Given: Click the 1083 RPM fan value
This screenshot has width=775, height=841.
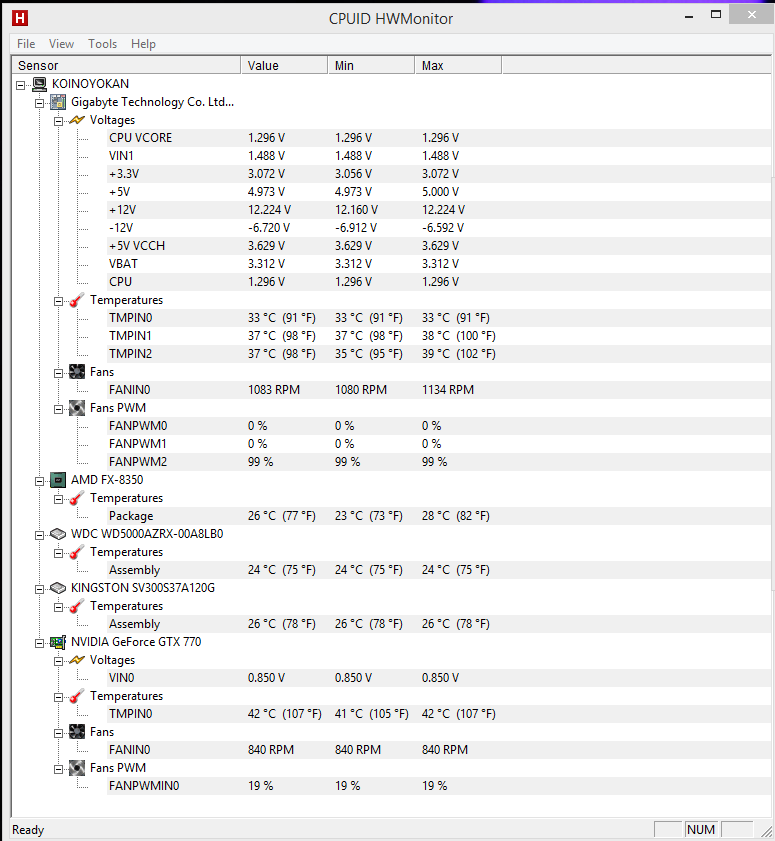Looking at the screenshot, I should pos(274,390).
